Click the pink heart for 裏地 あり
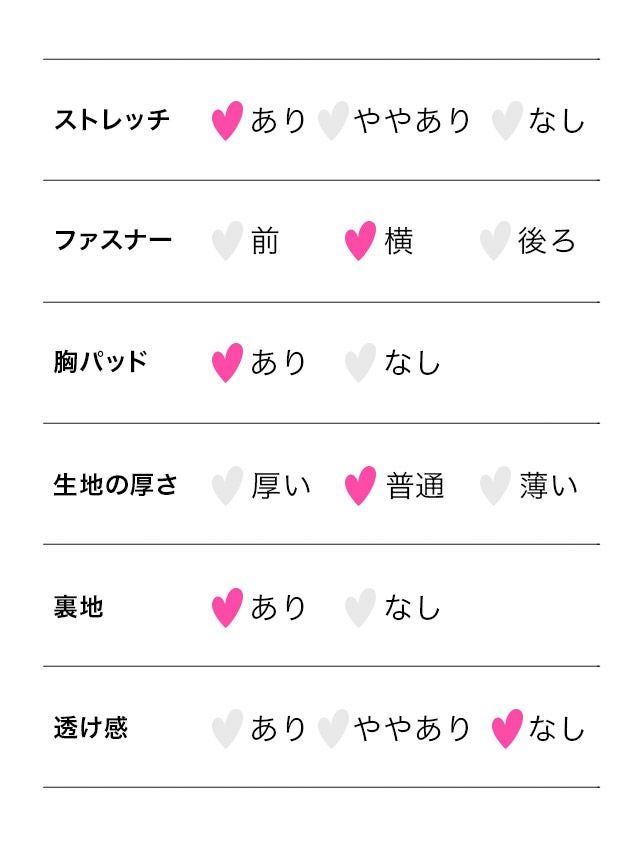Viewport: 640px width, 854px height. (227, 607)
